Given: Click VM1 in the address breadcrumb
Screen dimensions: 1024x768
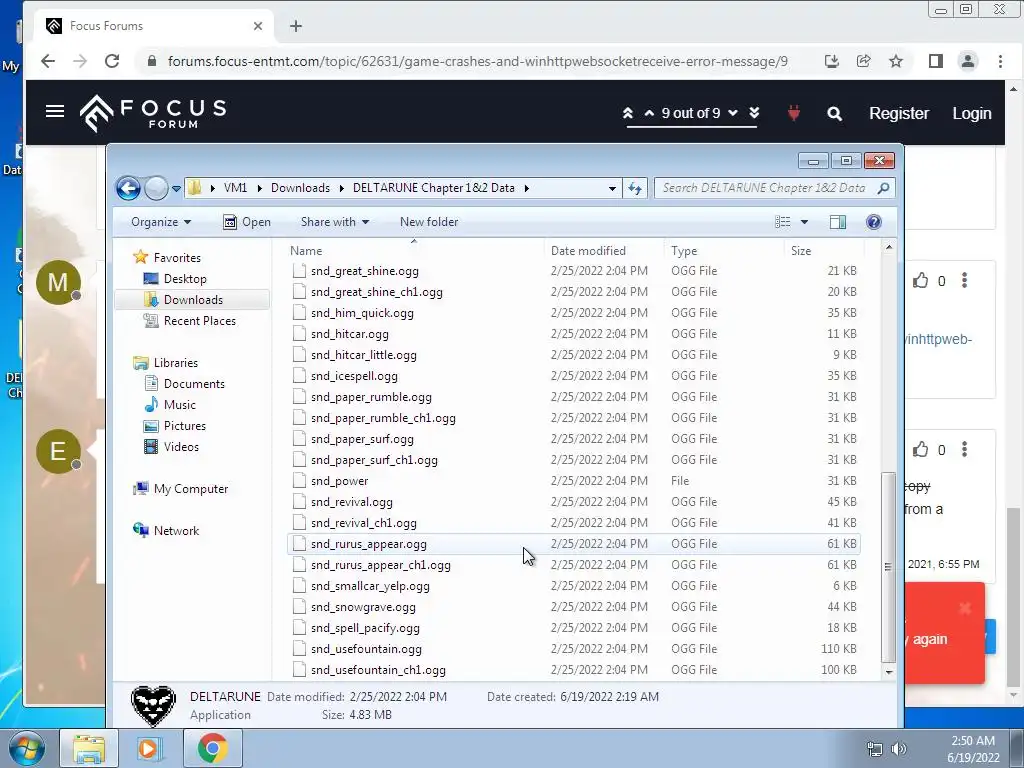Looking at the screenshot, I should (235, 188).
